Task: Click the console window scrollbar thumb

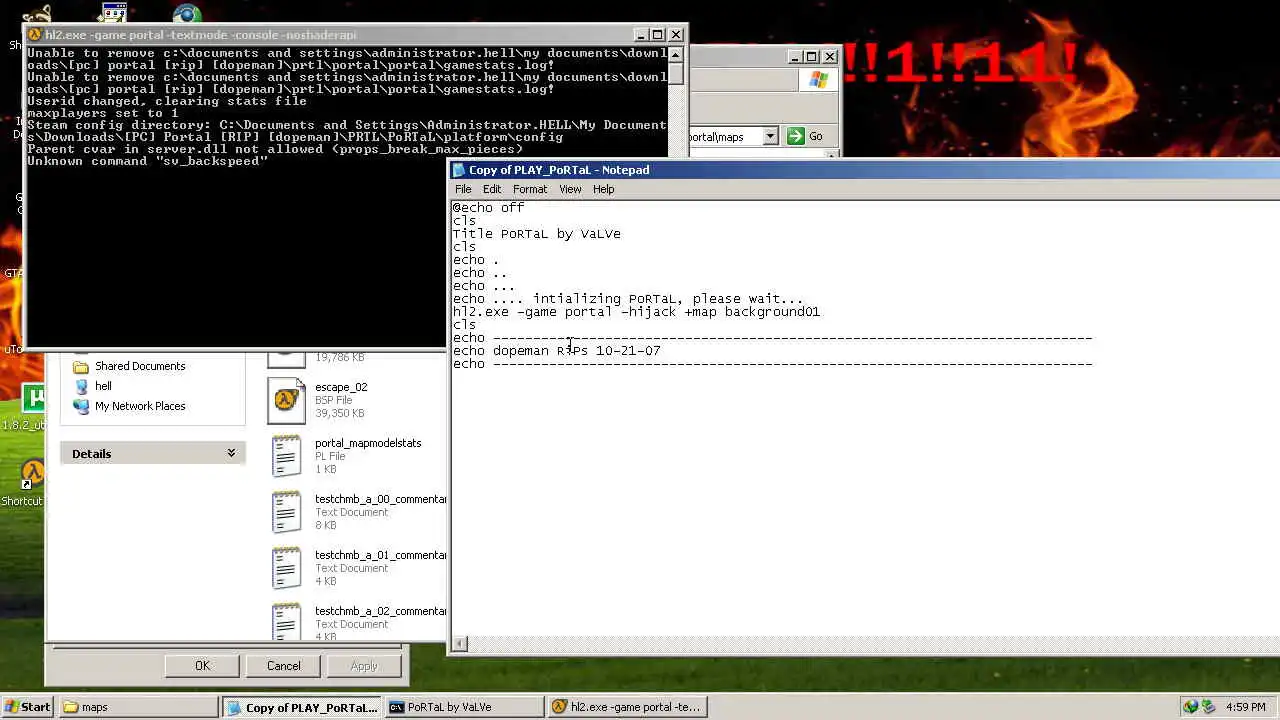Action: pyautogui.click(x=676, y=74)
